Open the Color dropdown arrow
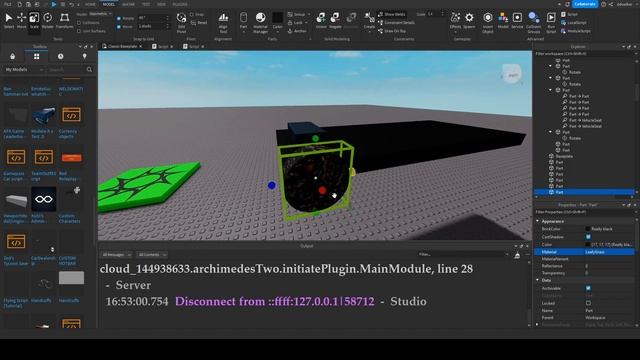The image size is (640, 360). (278, 32)
